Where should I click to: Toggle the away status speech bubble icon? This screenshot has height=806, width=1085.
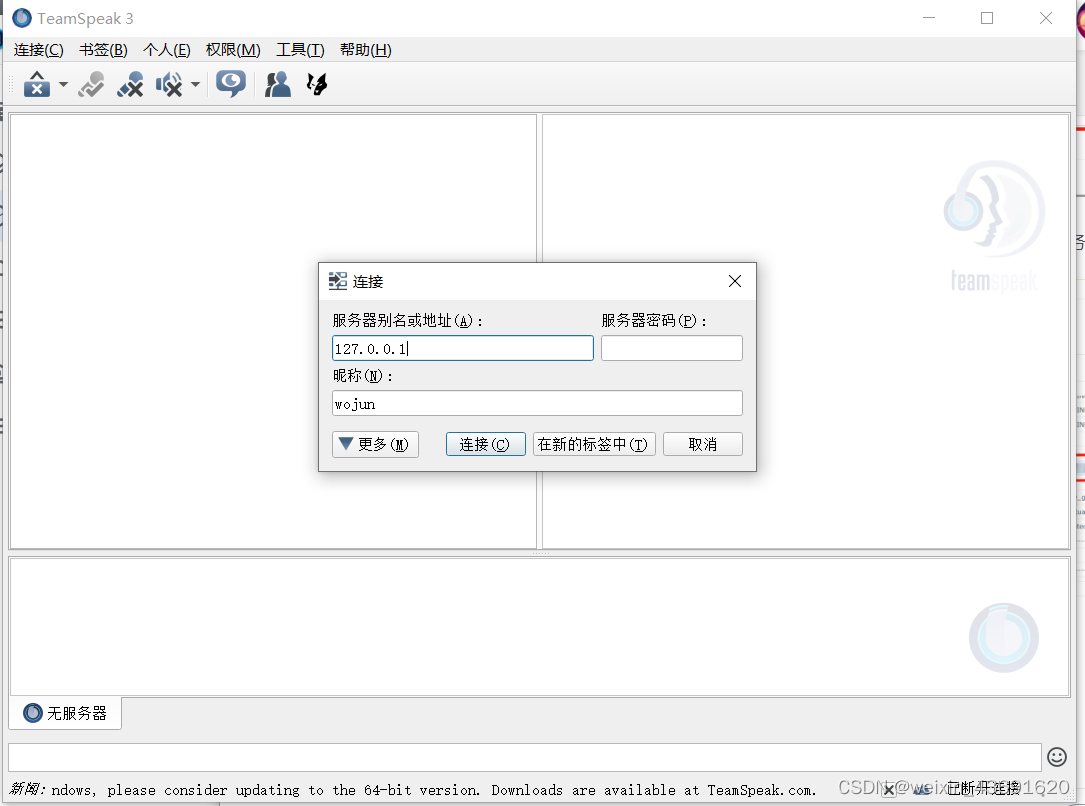point(230,84)
